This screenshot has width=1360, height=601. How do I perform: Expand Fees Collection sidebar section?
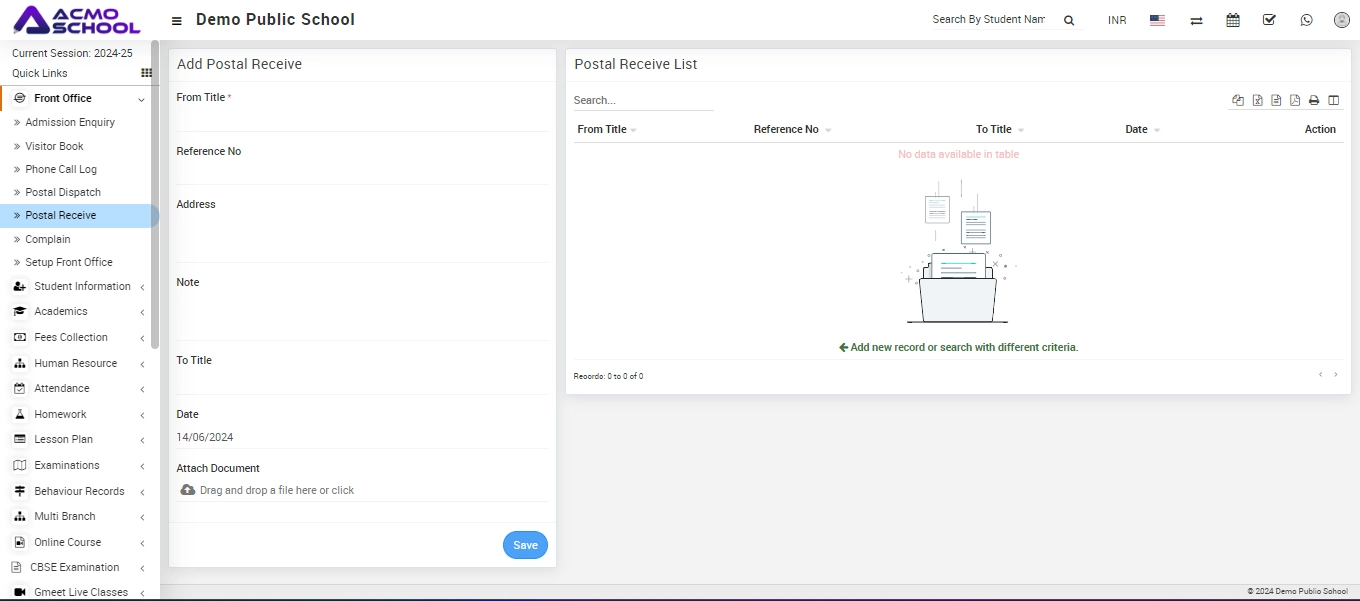pos(71,337)
